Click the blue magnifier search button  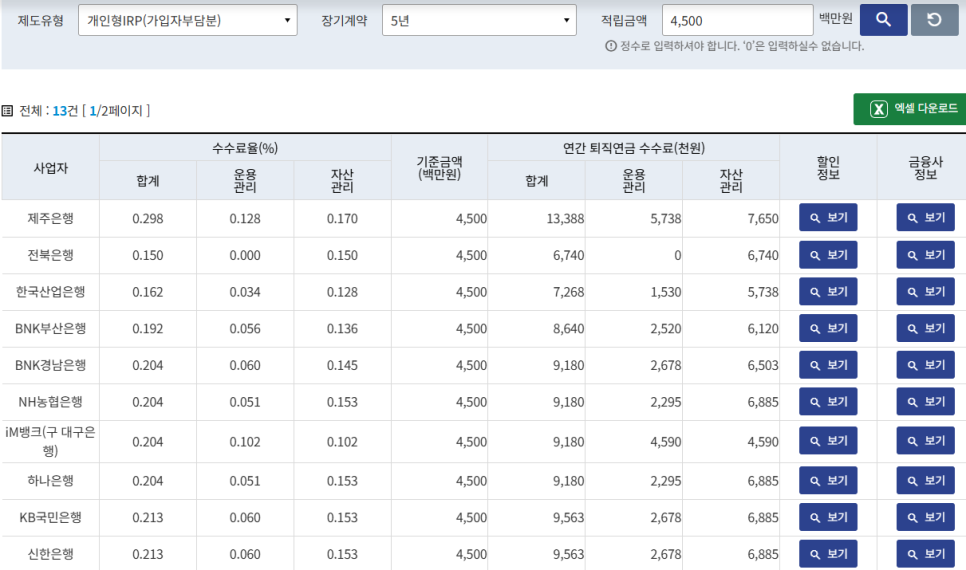pyautogui.click(x=883, y=20)
